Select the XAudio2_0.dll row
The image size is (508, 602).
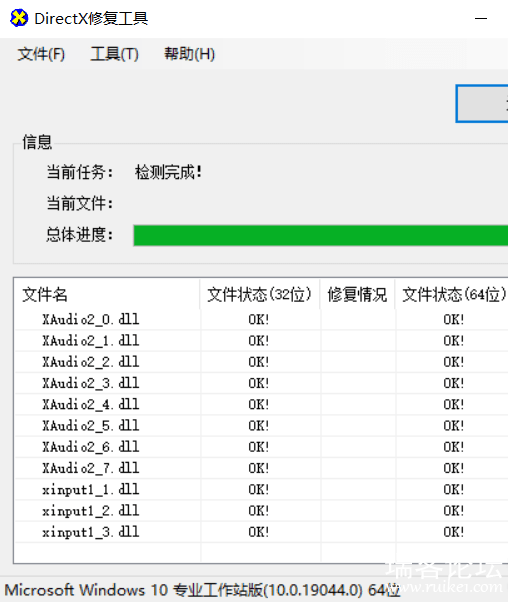tap(261, 319)
